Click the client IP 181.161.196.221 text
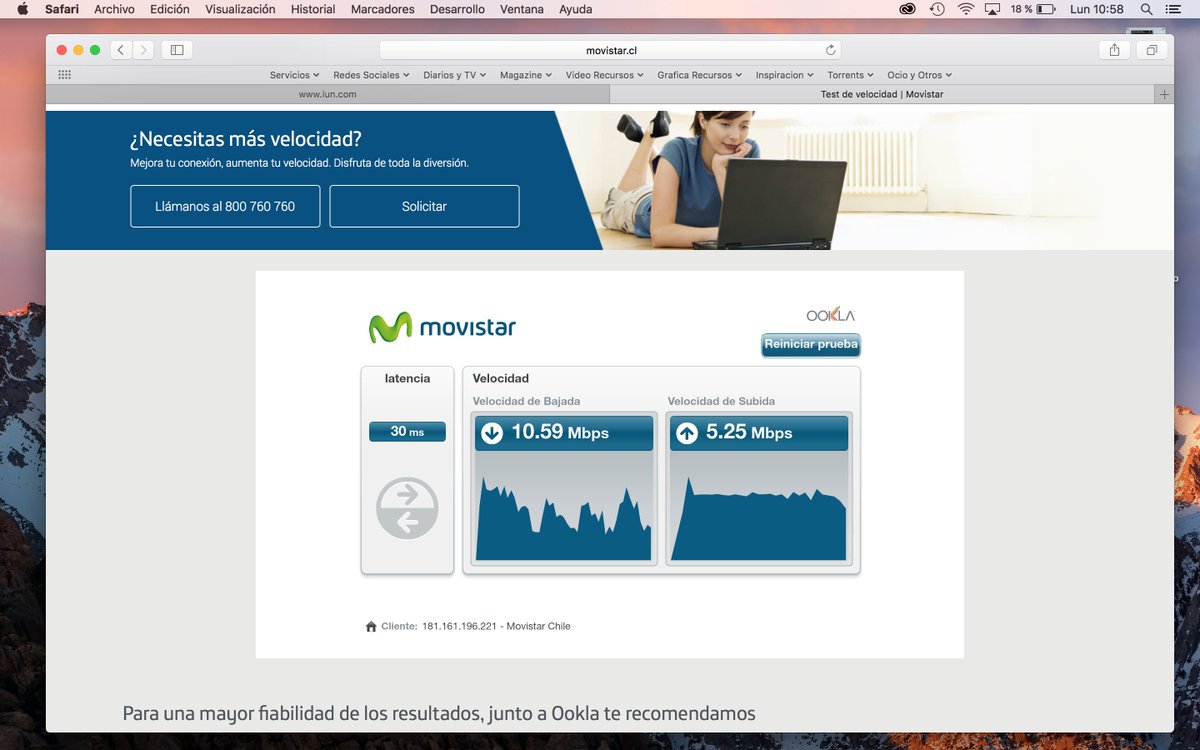Image resolution: width=1200 pixels, height=750 pixels. click(x=459, y=626)
